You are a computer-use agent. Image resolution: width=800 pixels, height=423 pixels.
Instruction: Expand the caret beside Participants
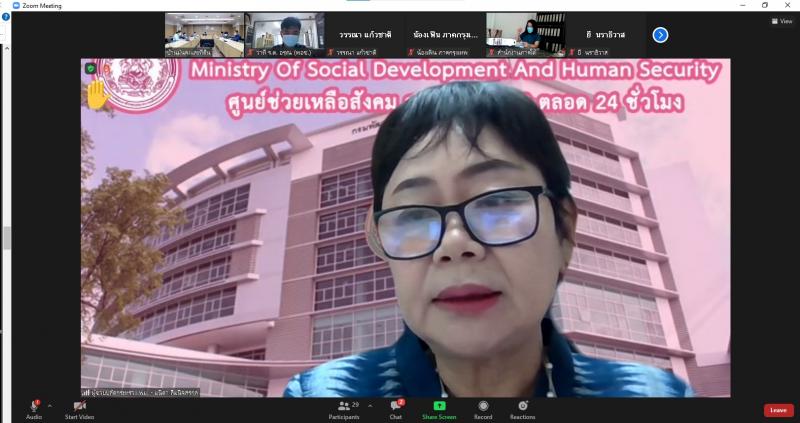tap(370, 406)
